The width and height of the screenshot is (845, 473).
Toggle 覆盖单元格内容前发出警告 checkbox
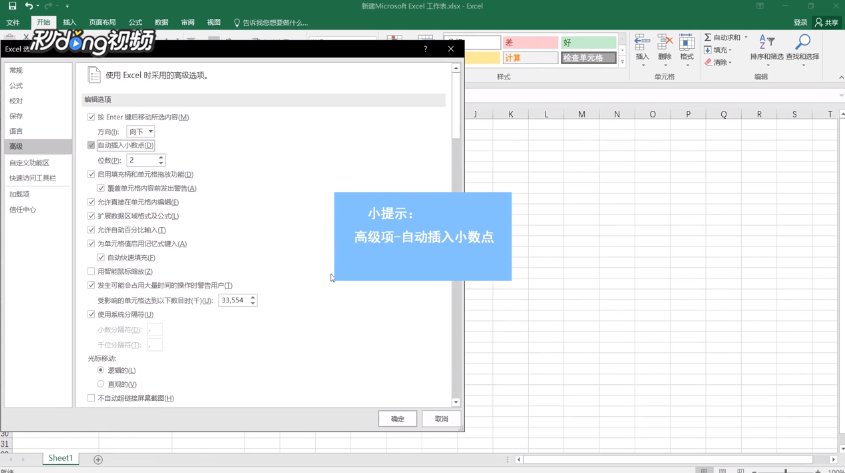point(101,188)
